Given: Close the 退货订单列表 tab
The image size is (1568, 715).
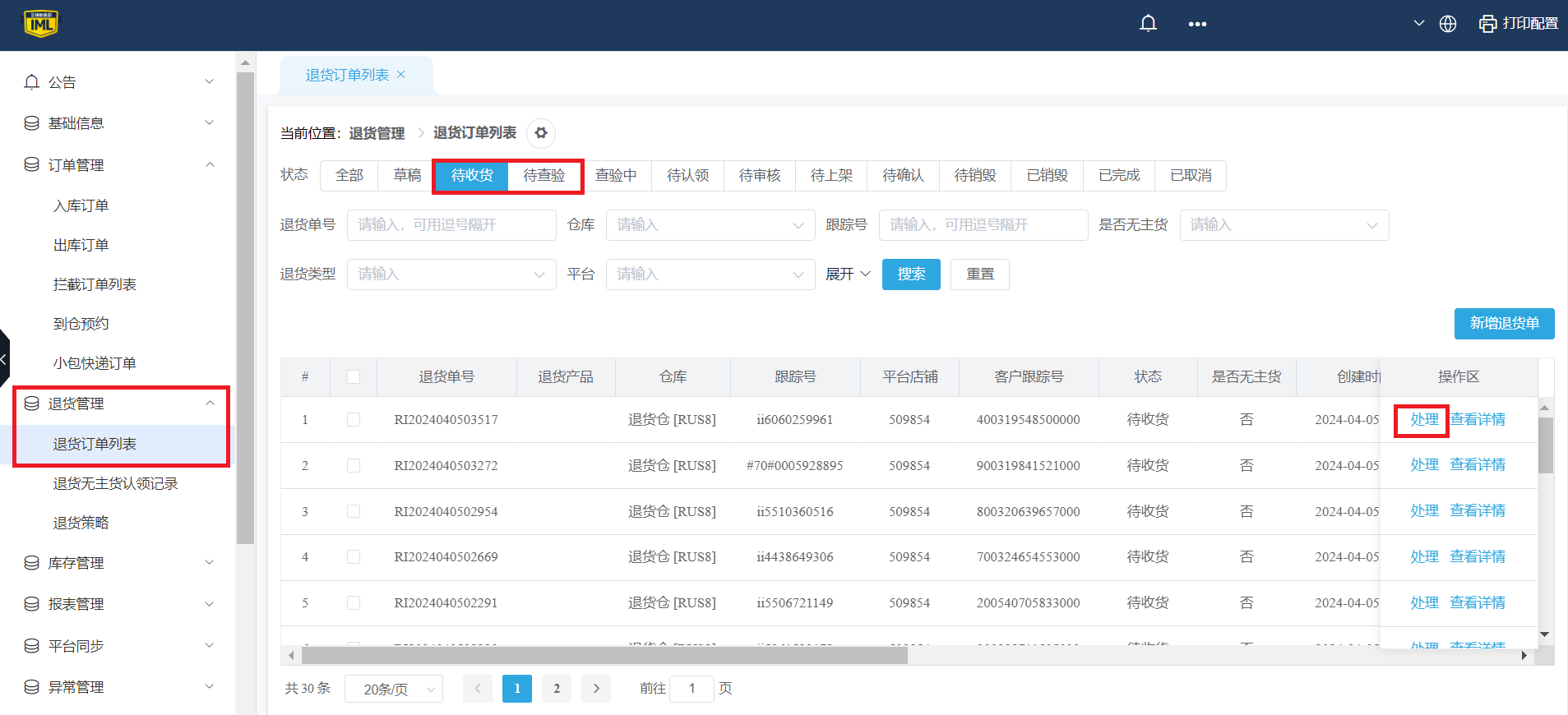Looking at the screenshot, I should (401, 74).
